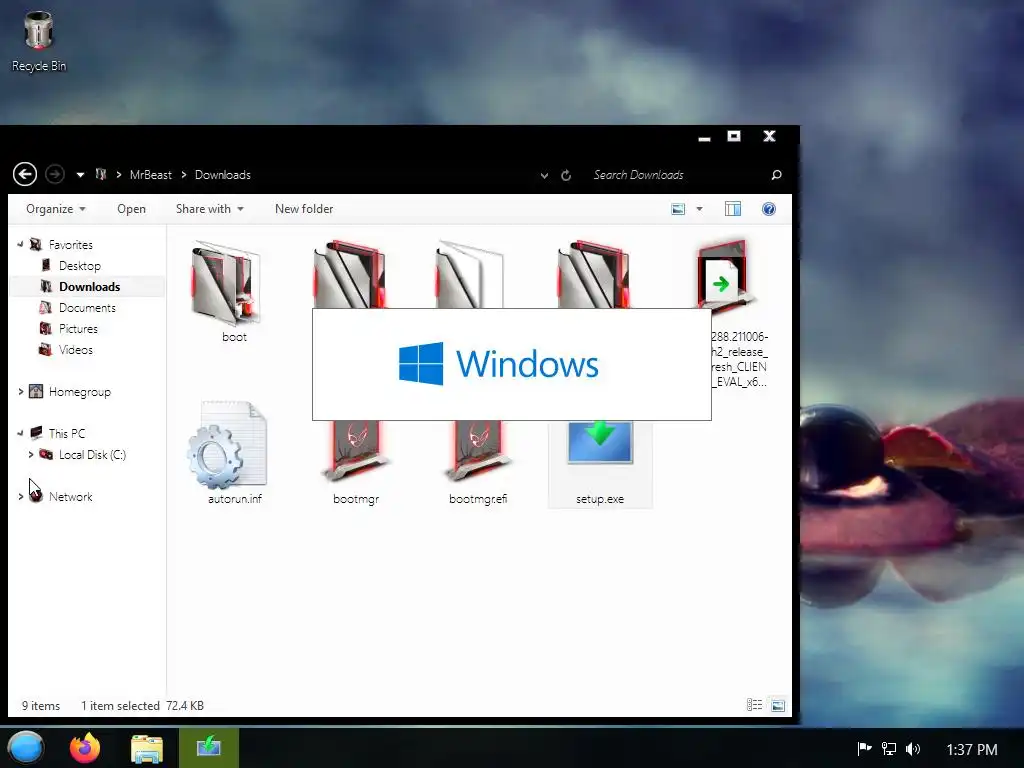1024x768 pixels.
Task: Toggle the preview pane
Action: pyautogui.click(x=733, y=209)
